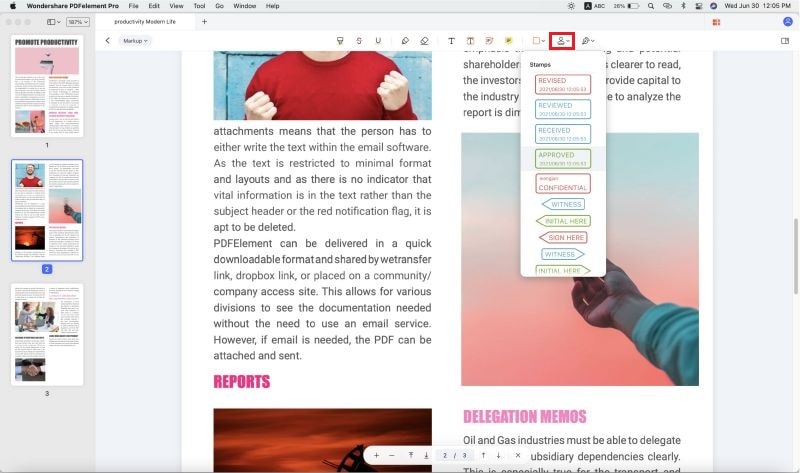800x473 pixels.
Task: Open the Markup mode dropdown
Action: (x=135, y=41)
